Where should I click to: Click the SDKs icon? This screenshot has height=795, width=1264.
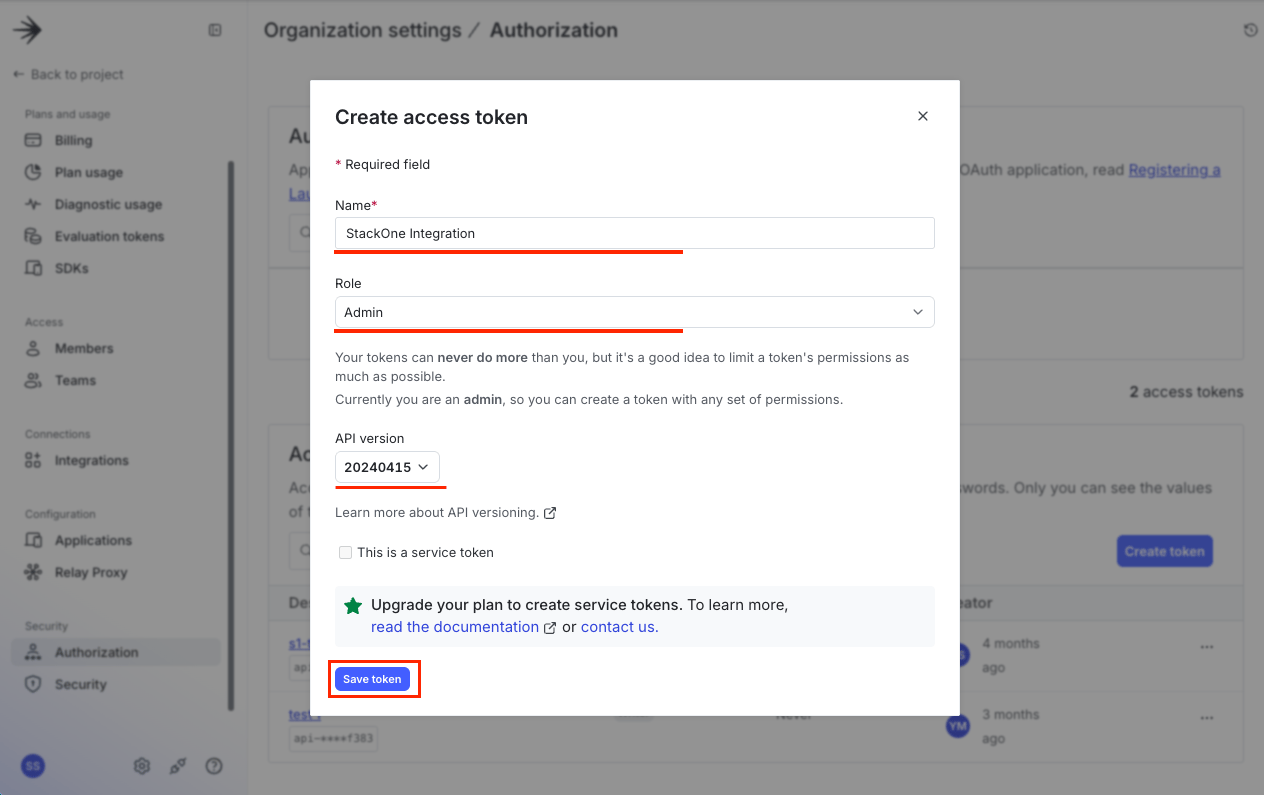point(33,268)
